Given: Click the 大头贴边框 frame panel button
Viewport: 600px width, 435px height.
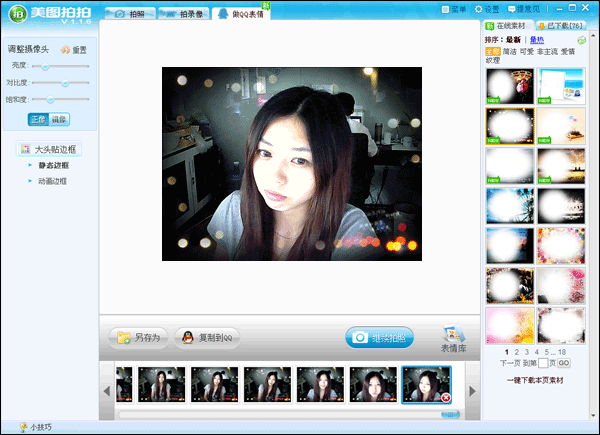Looking at the screenshot, I should 49,149.
